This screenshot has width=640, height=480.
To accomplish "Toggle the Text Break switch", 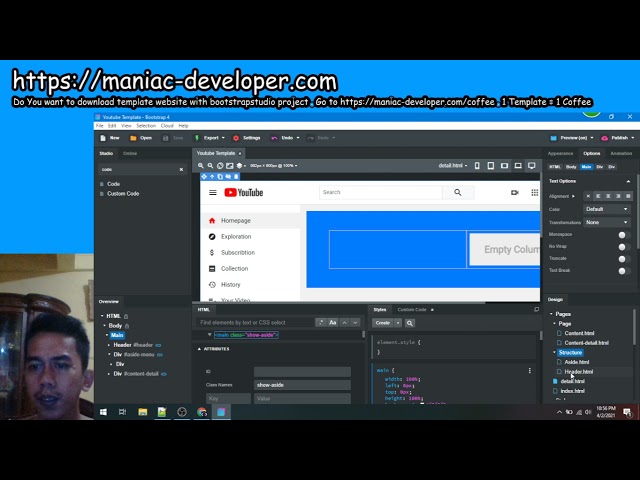I will (x=623, y=271).
